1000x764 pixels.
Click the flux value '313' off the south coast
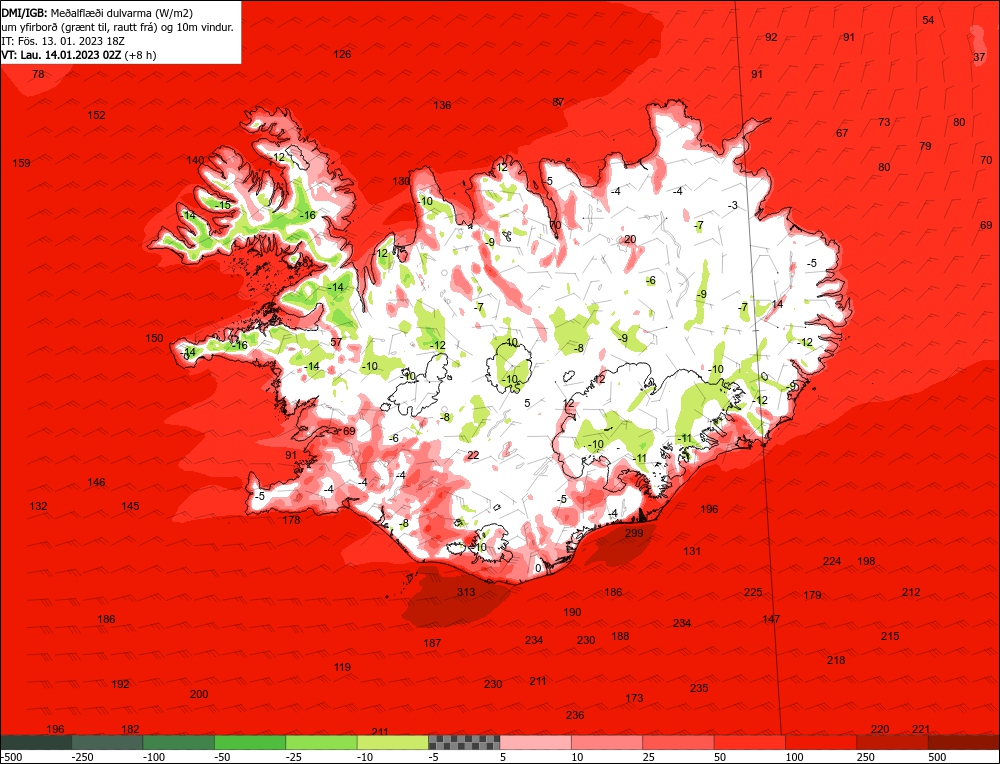click(466, 592)
